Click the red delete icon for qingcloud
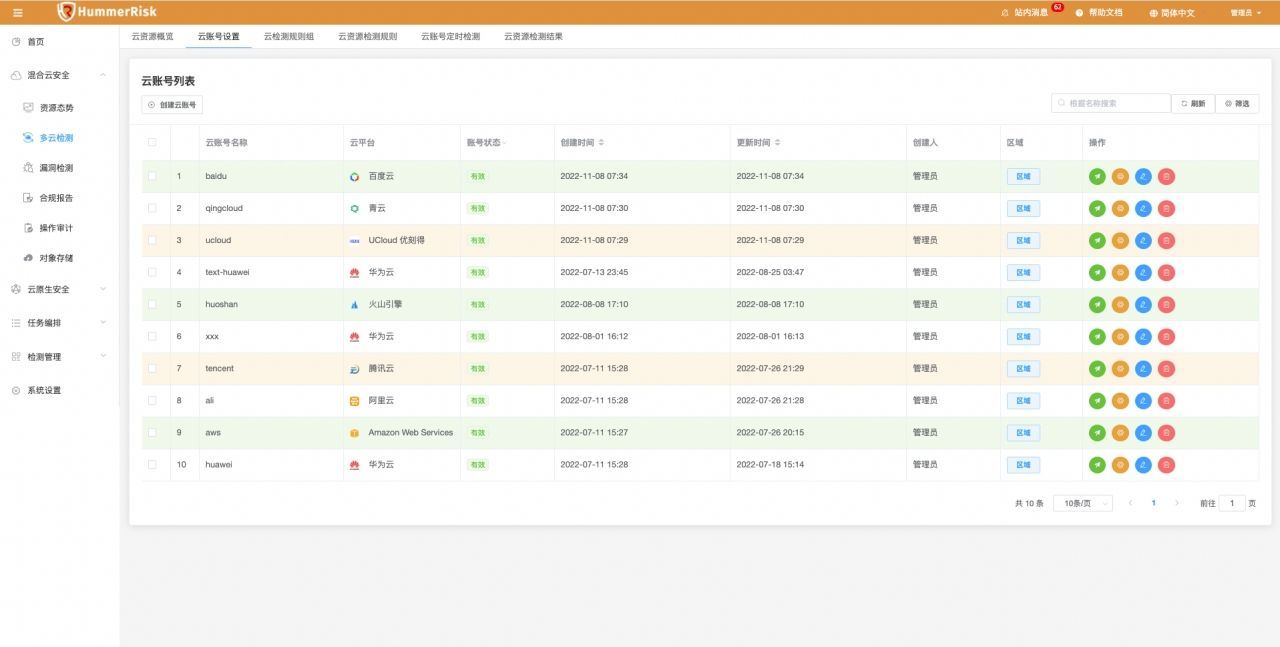Viewport: 1280px width, 647px height. point(1166,209)
